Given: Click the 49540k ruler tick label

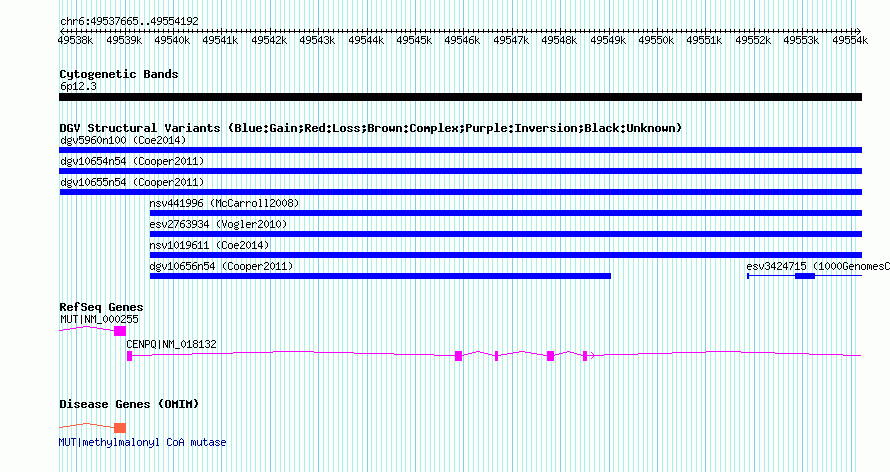Looking at the screenshot, I should (172, 40).
